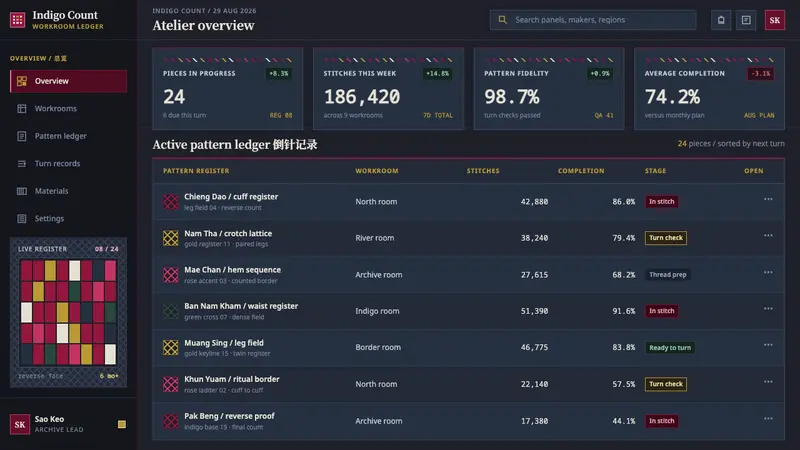Screen dimensions: 800x450
Task: Click the Muang Sing leg field pattern icon
Action: [170, 348]
